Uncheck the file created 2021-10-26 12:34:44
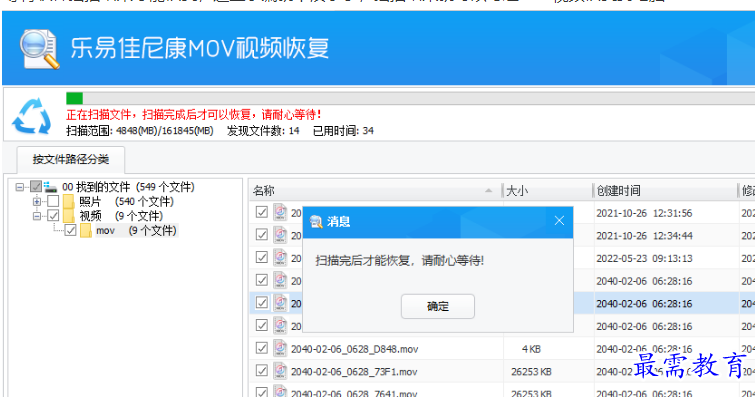The image size is (755, 397). tap(261, 235)
